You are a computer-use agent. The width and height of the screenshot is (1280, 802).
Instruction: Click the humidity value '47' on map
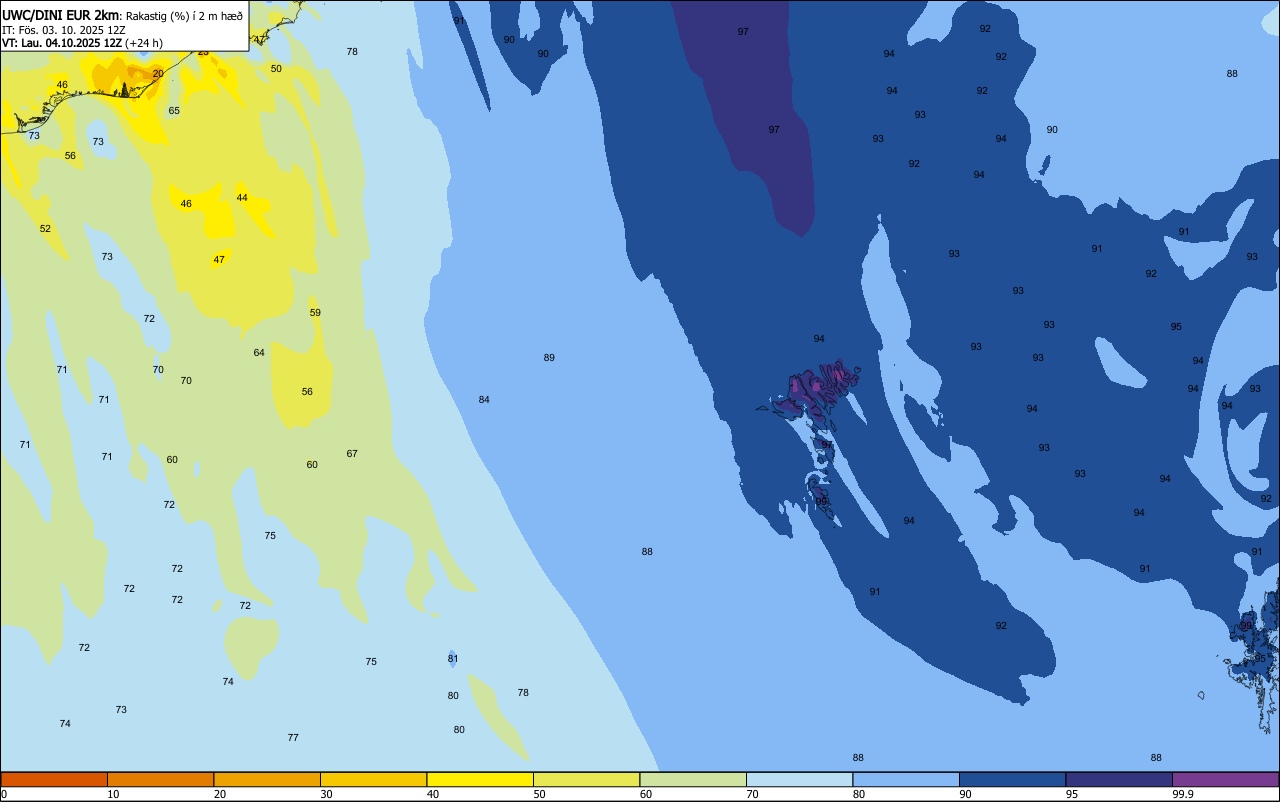pyautogui.click(x=219, y=260)
